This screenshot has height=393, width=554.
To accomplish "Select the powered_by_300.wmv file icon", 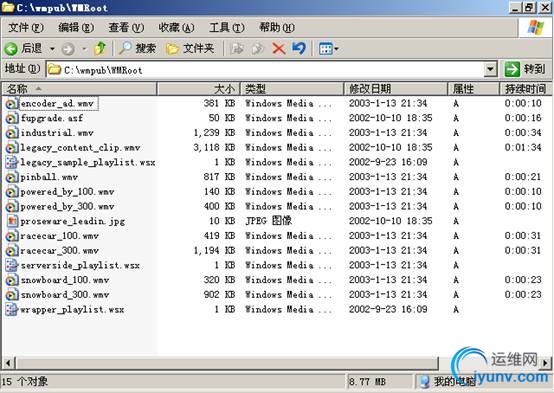I will point(11,206).
